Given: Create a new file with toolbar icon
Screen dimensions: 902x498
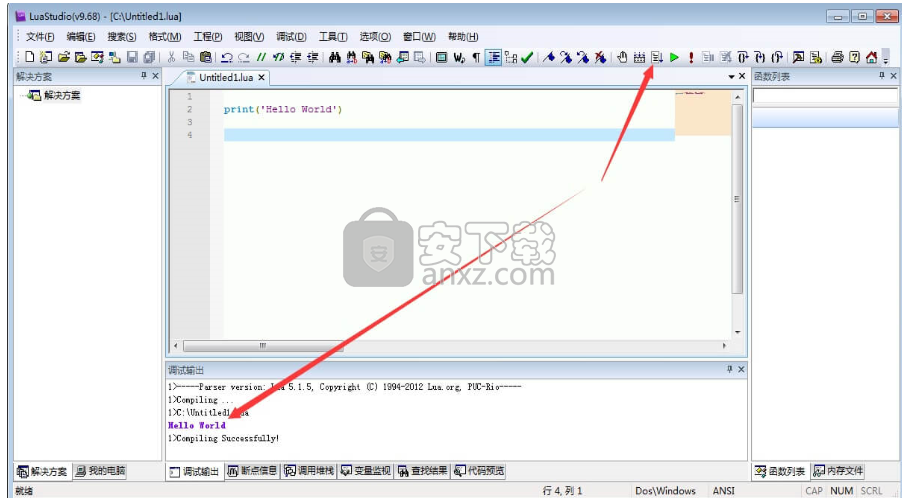Looking at the screenshot, I should click(29, 58).
